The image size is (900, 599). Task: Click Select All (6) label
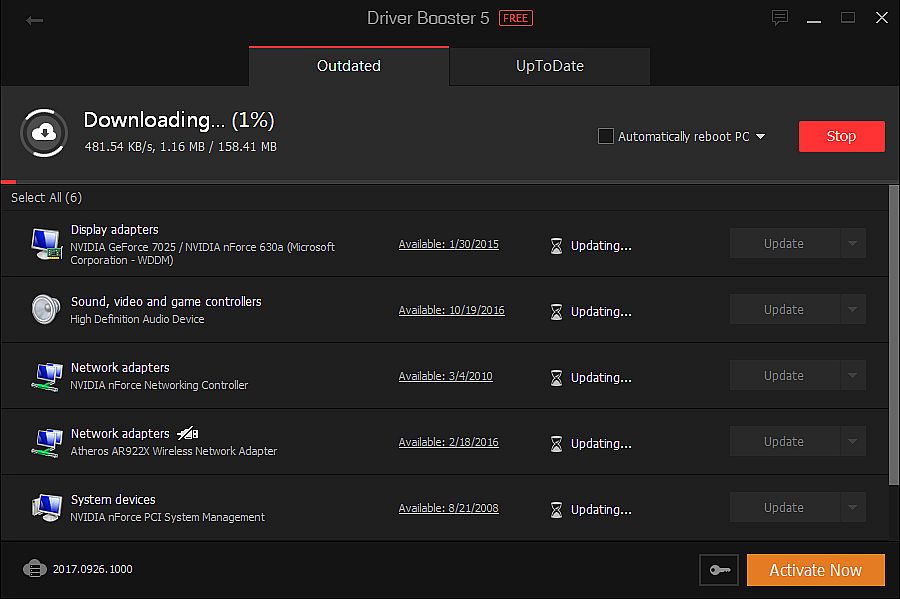[46, 197]
